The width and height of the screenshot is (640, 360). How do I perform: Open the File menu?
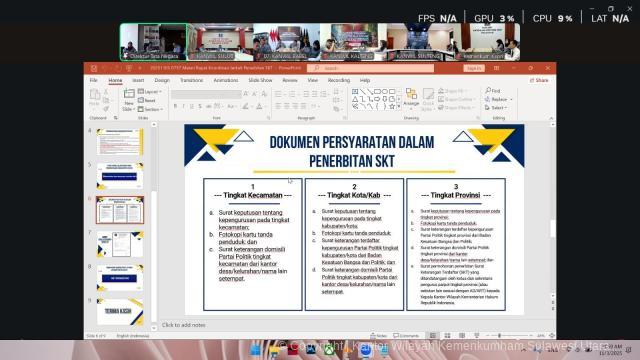coord(93,80)
